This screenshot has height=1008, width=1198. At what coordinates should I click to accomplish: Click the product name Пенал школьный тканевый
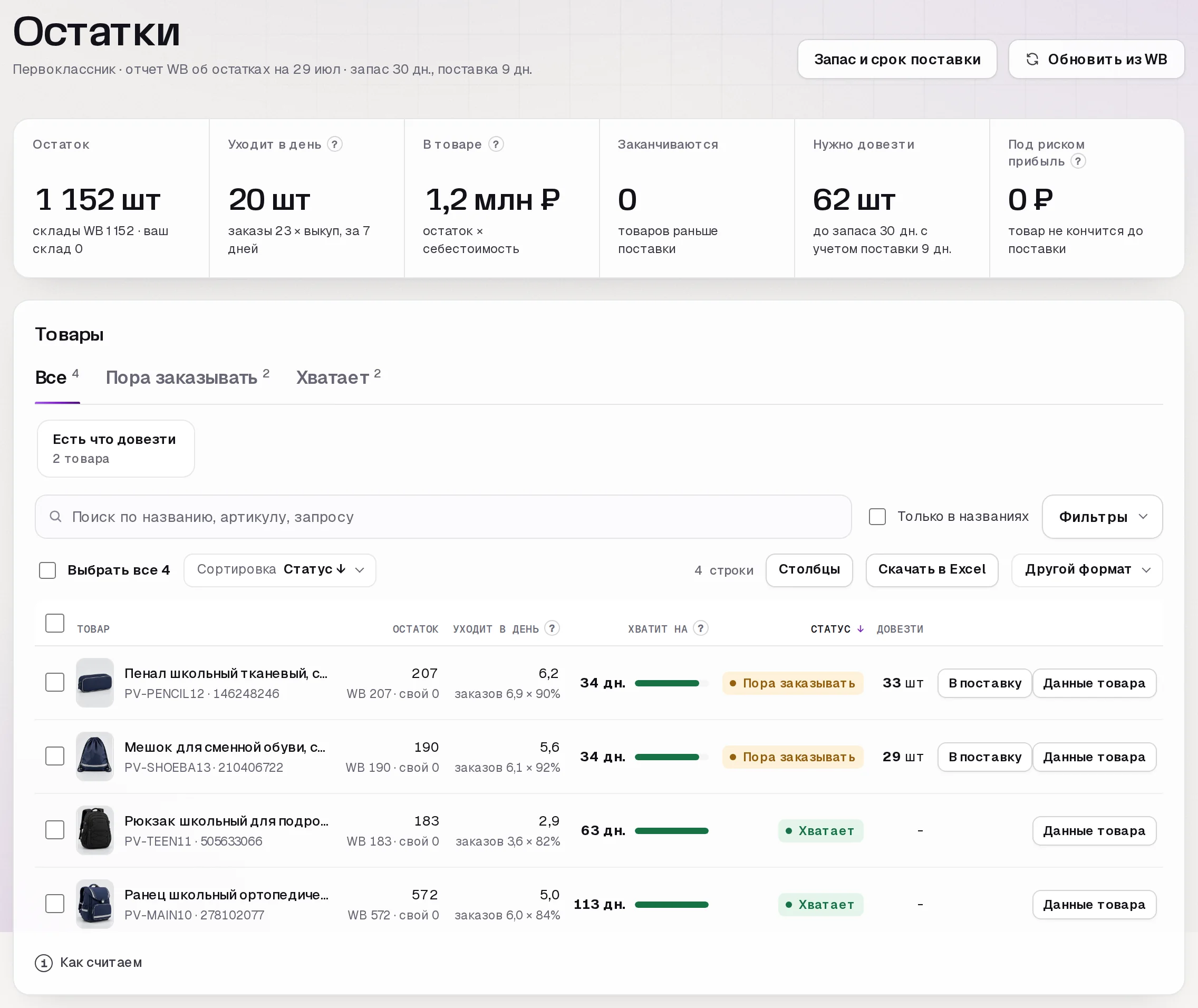tap(226, 673)
